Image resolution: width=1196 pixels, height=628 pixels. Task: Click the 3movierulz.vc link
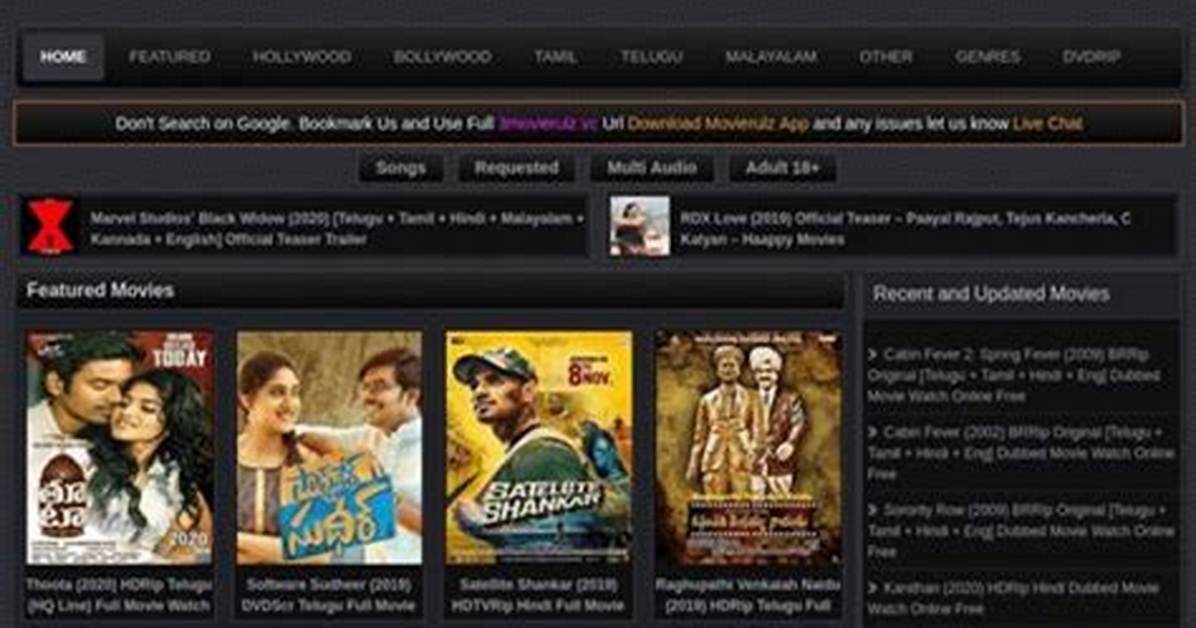547,124
